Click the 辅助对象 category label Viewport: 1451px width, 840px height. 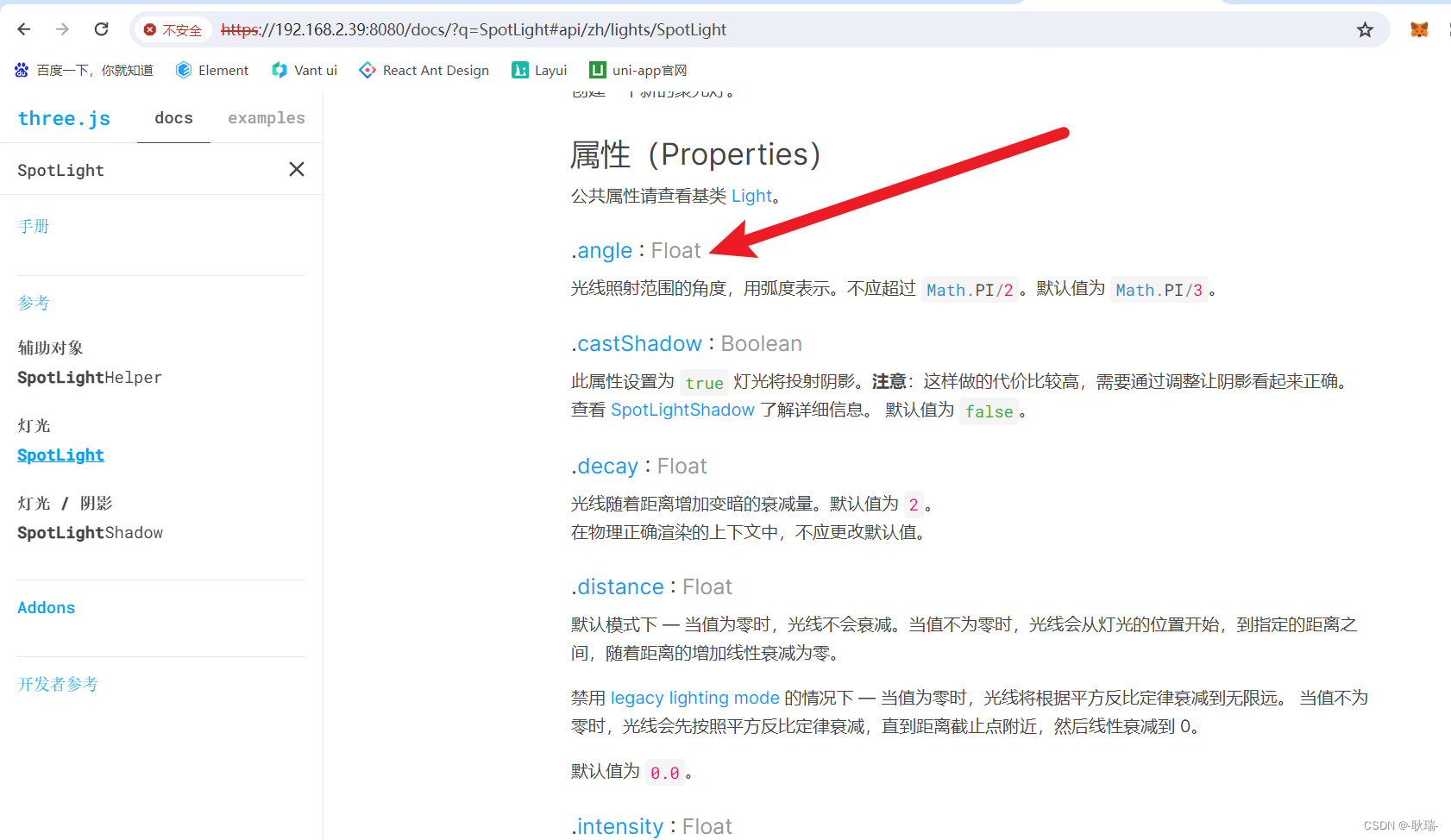pos(50,348)
